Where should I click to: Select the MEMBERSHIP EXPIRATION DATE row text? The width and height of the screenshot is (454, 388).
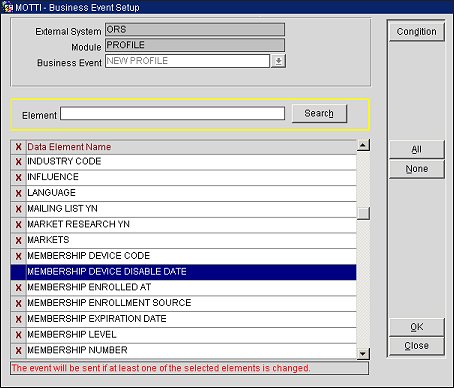coord(97,319)
